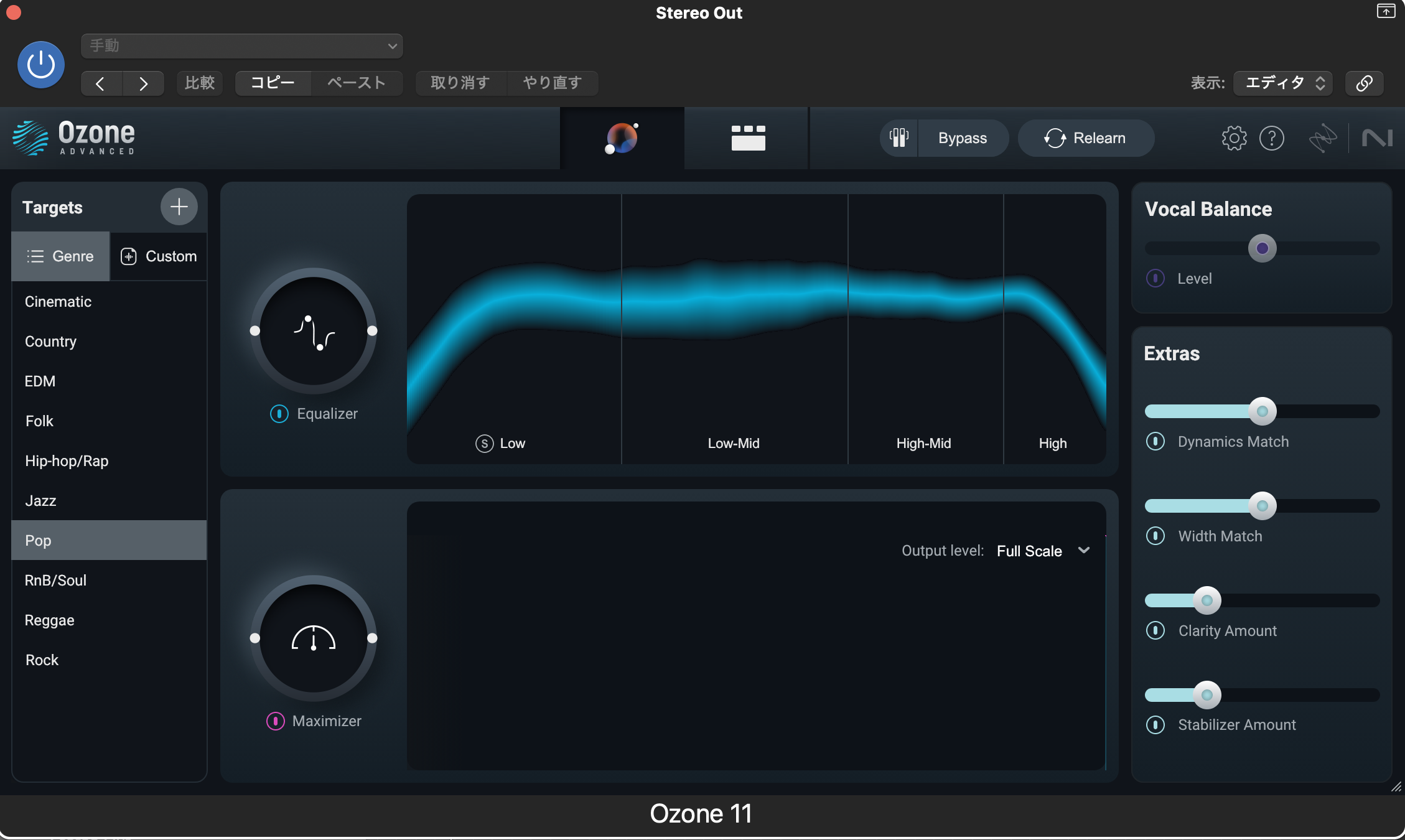This screenshot has height=840, width=1405.
Task: Click the Vocal Balance slider handle
Action: (1263, 248)
